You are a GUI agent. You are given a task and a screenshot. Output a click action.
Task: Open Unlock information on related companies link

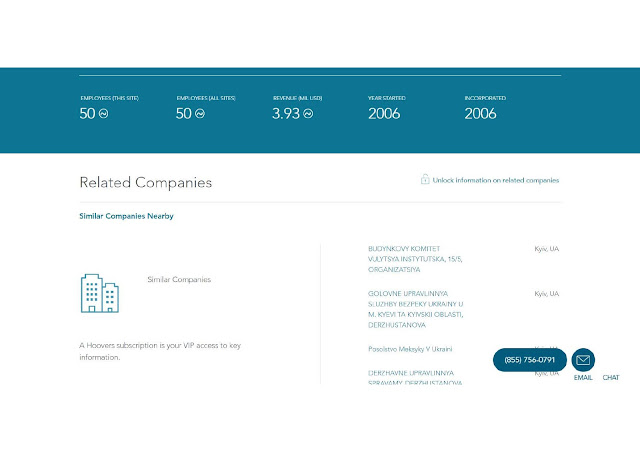[496, 180]
